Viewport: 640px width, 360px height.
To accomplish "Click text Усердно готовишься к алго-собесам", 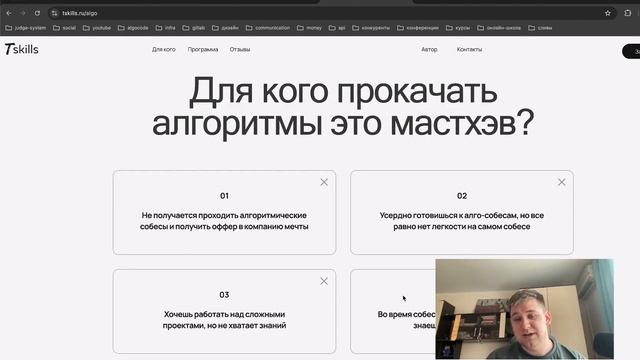I will click(462, 221).
